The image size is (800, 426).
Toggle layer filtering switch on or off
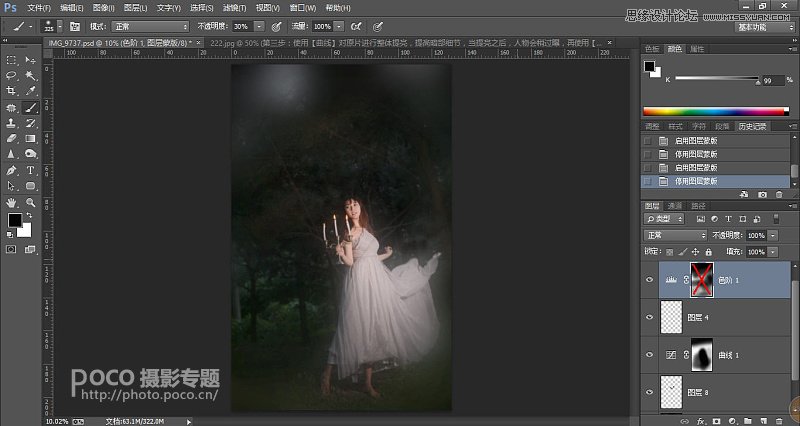776,219
